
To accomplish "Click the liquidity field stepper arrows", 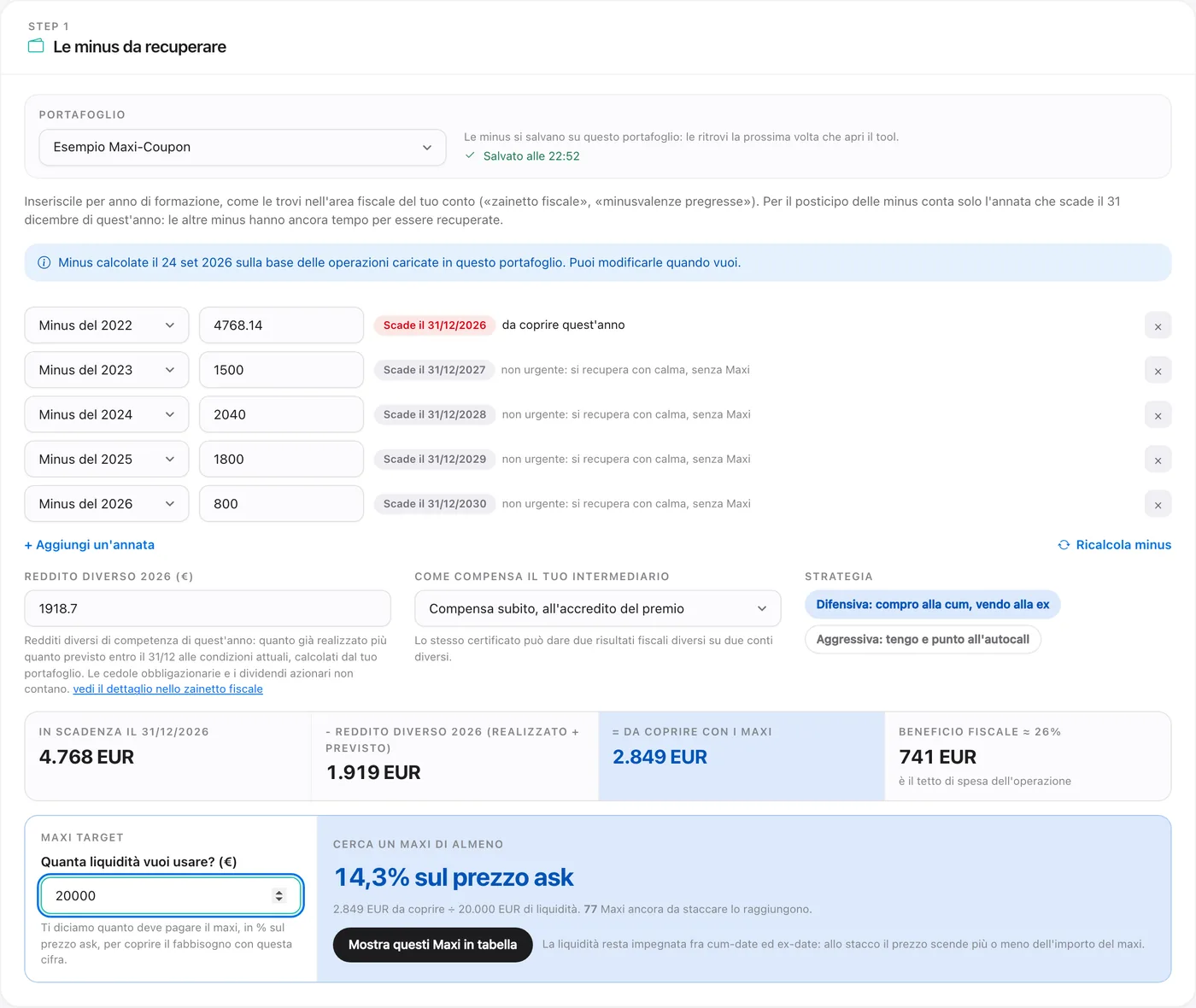I will tap(278, 895).
